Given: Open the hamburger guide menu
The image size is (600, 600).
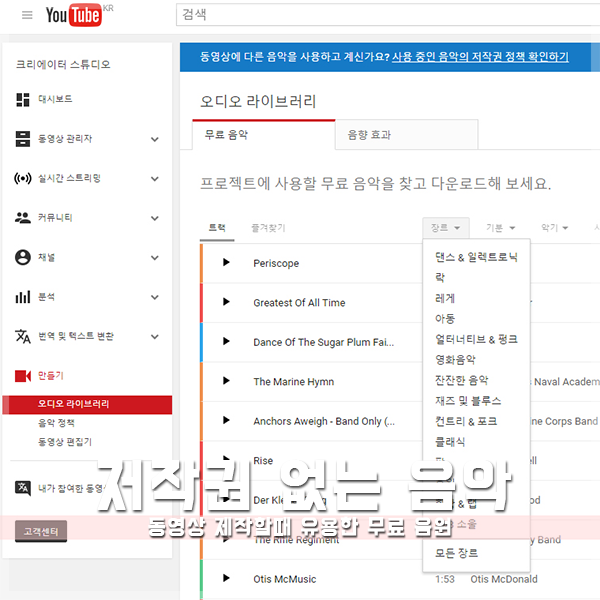Looking at the screenshot, I should (x=27, y=15).
